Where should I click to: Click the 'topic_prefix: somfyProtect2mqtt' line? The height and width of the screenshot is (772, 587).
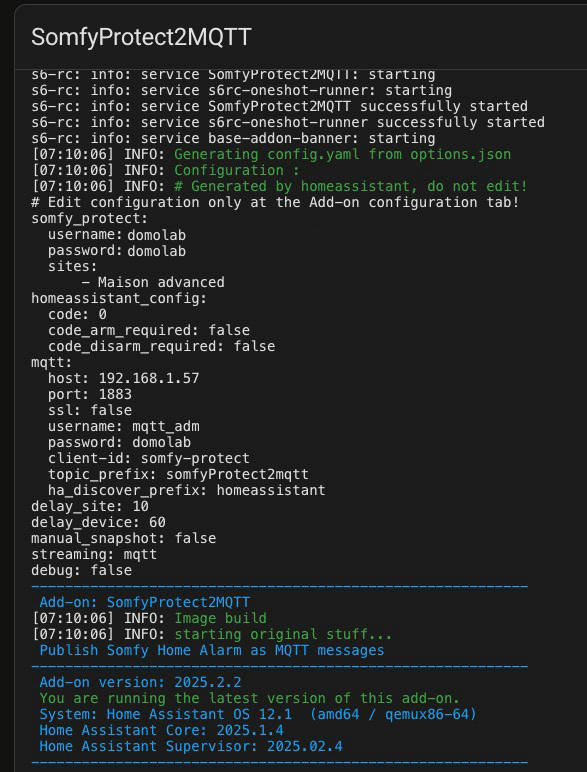(x=178, y=474)
